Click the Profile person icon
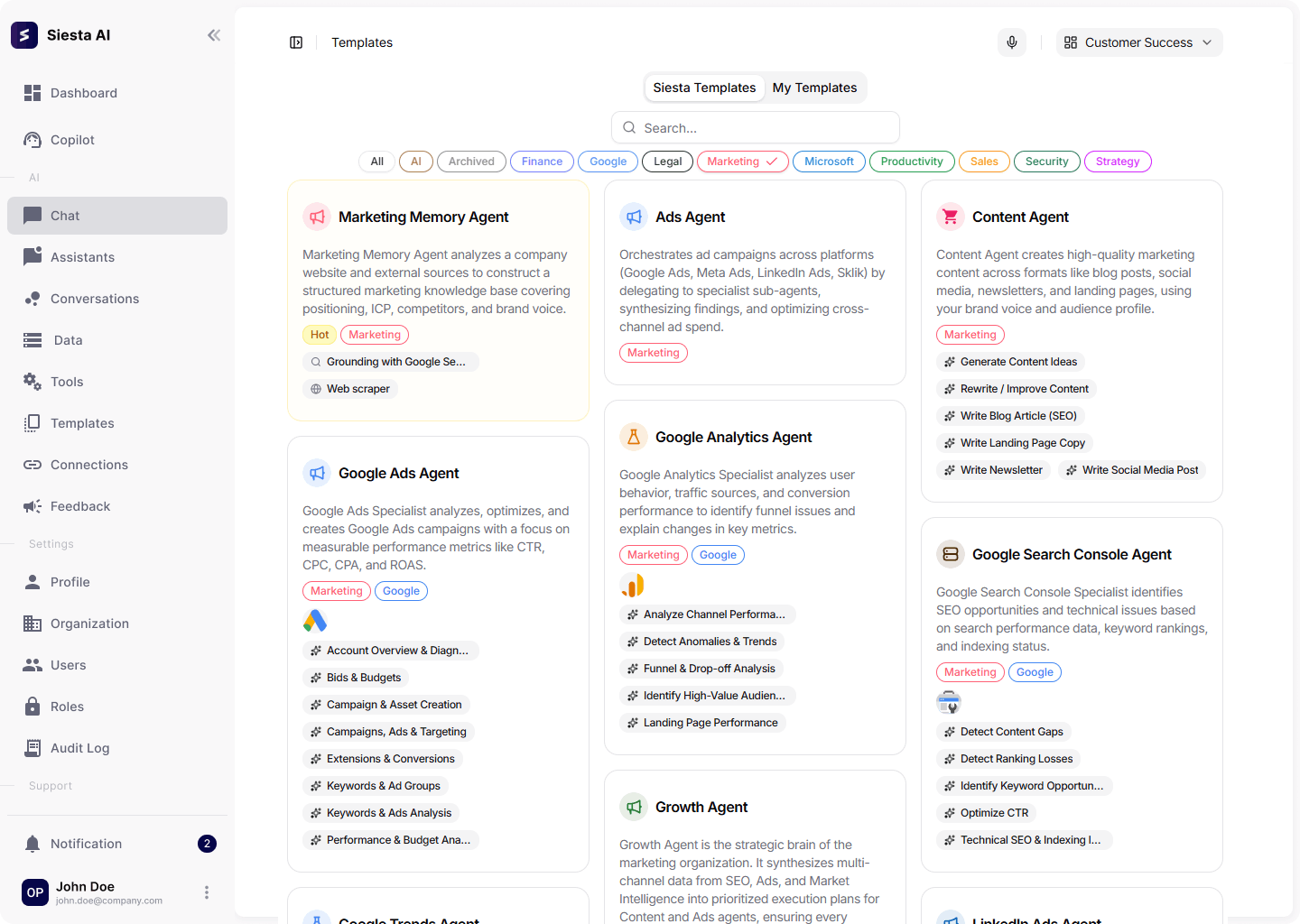Image resolution: width=1300 pixels, height=924 pixels. click(32, 582)
